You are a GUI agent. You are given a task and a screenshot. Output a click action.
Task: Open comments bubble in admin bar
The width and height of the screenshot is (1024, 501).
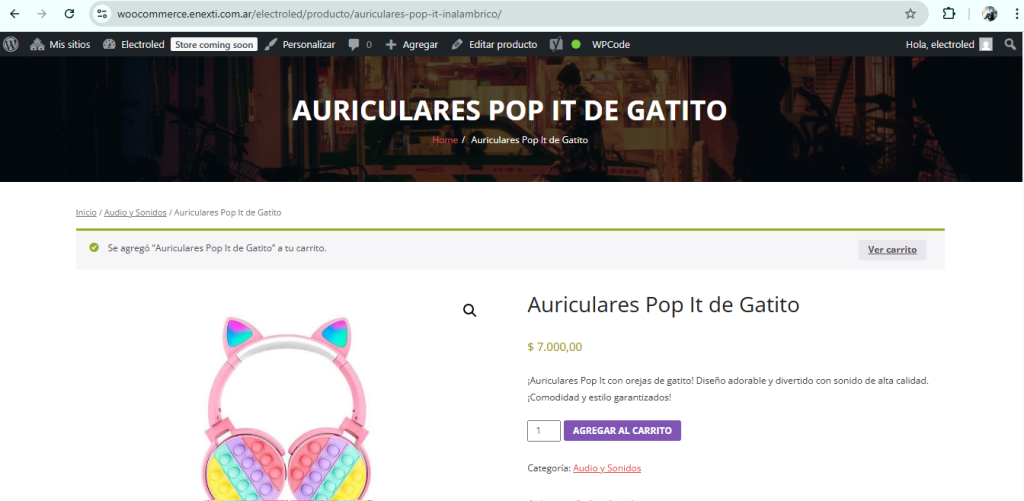(x=359, y=44)
